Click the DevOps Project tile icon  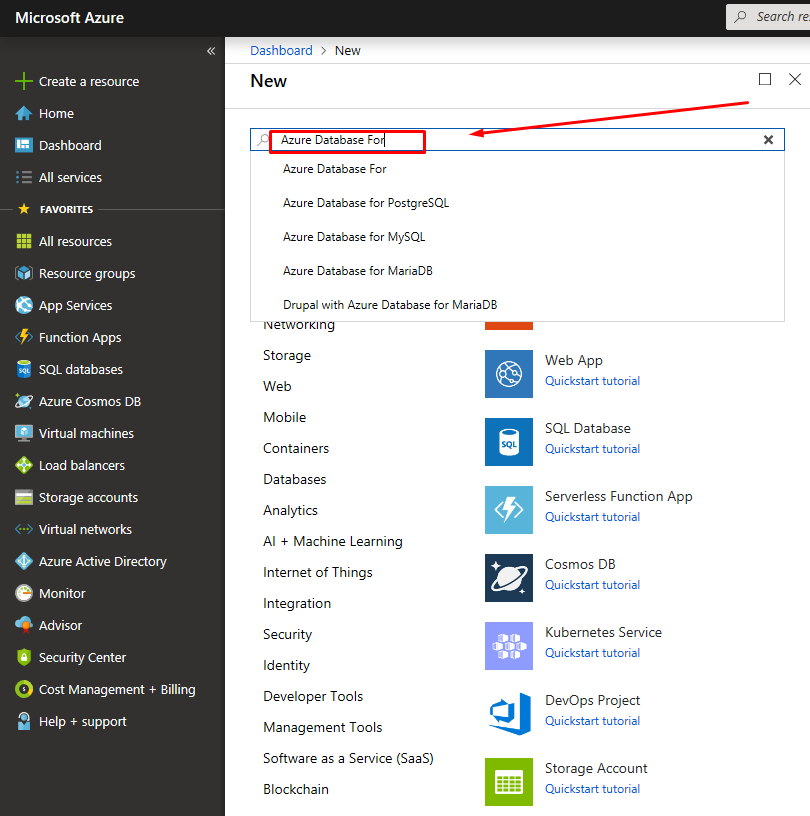pyautogui.click(x=509, y=714)
